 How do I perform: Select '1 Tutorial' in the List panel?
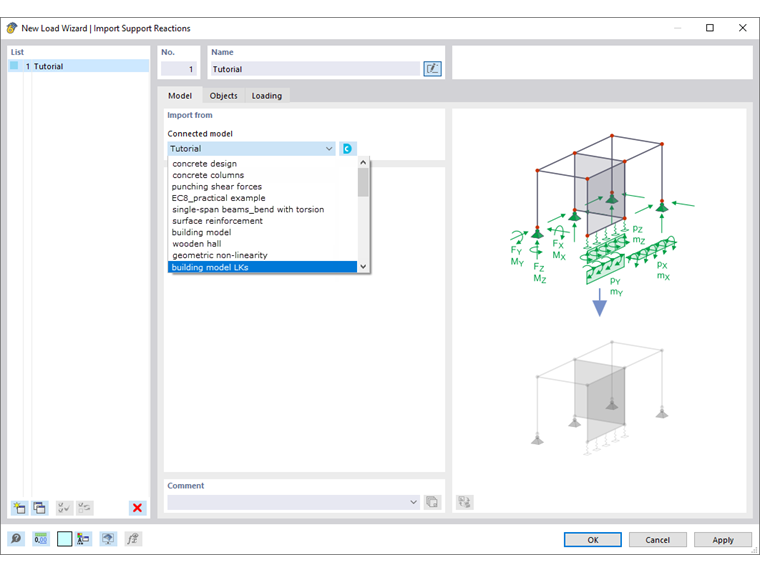[79, 66]
